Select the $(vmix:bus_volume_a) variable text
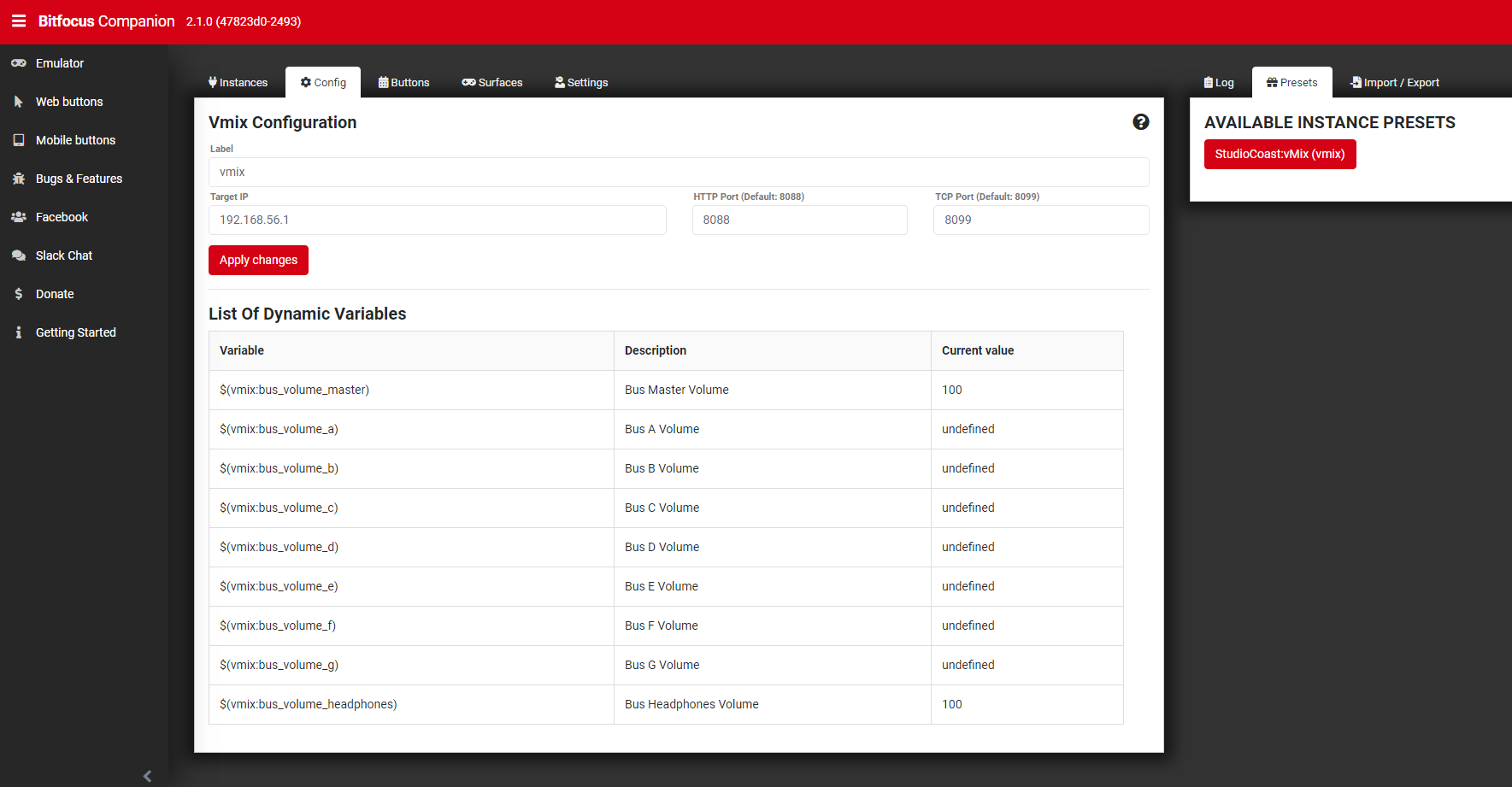The image size is (1512, 787). point(279,430)
